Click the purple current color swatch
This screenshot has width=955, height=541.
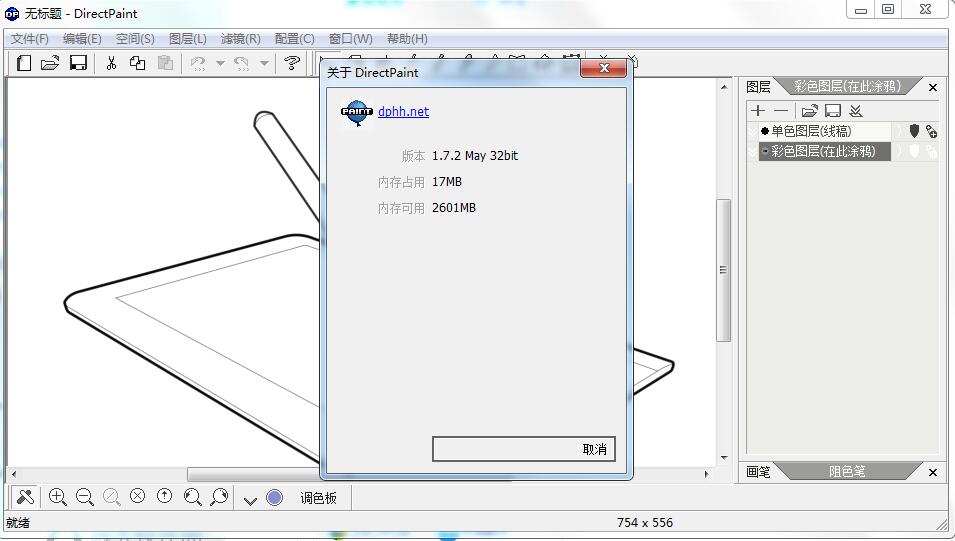(x=275, y=498)
